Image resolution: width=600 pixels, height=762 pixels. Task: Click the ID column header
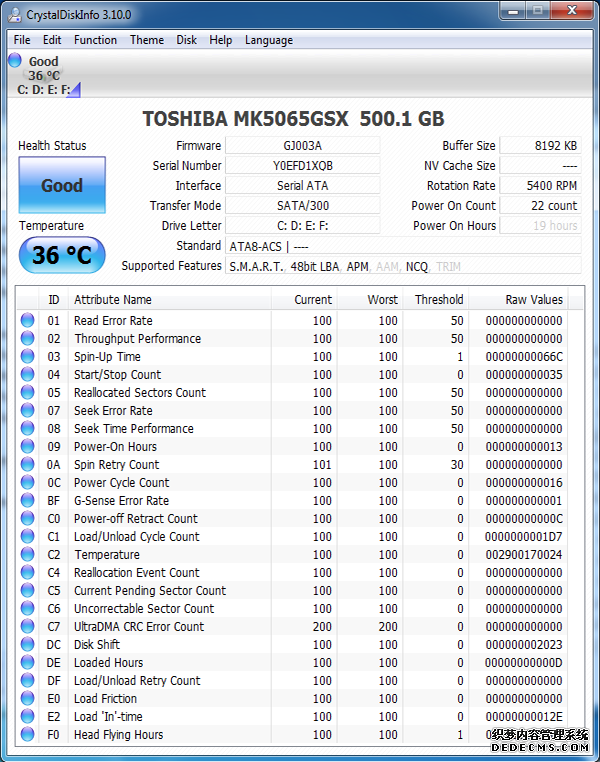click(x=53, y=299)
